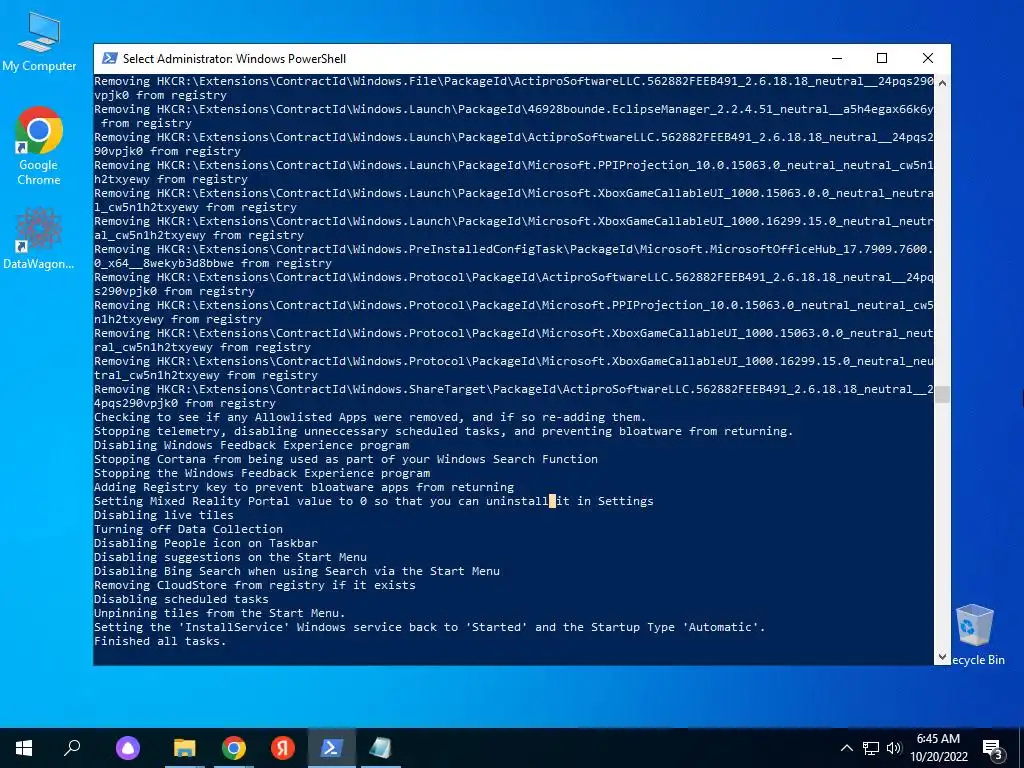
Task: Open the notebook app in taskbar
Action: (x=381, y=748)
